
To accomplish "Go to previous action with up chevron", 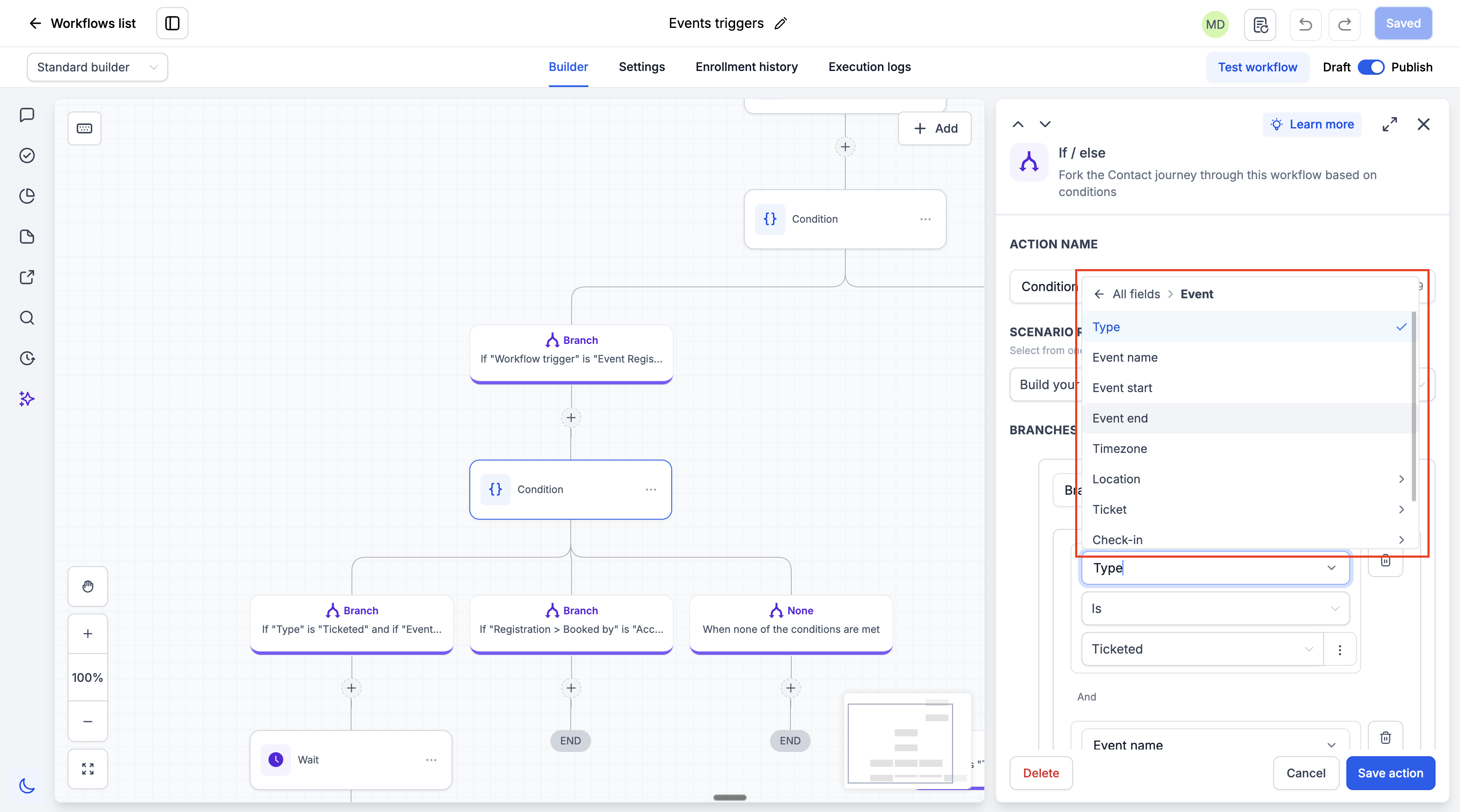I will point(1018,124).
